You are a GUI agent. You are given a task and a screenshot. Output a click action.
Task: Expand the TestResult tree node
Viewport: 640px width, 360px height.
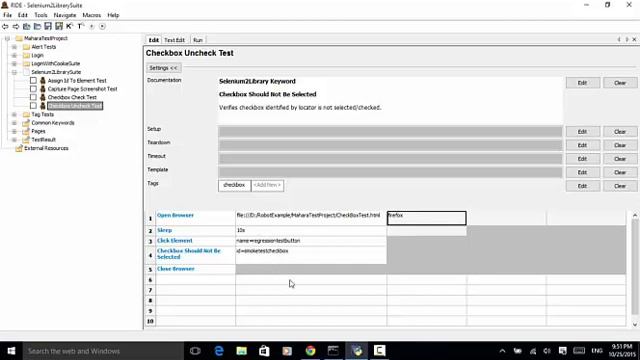14,140
